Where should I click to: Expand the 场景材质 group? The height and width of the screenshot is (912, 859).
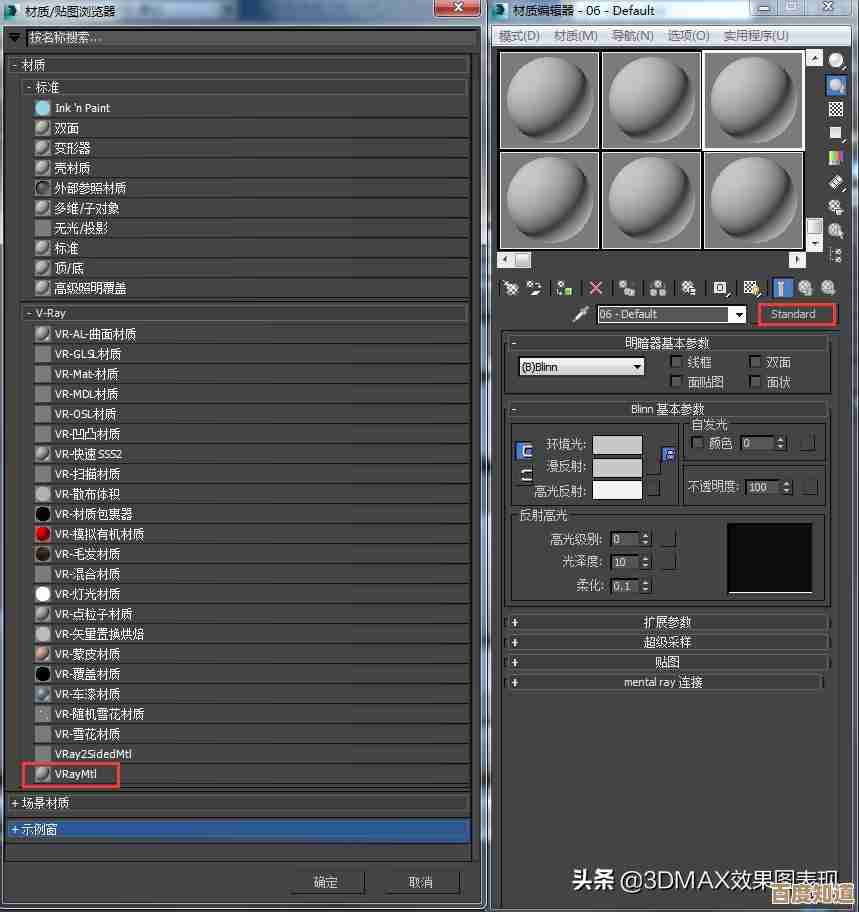coord(15,803)
